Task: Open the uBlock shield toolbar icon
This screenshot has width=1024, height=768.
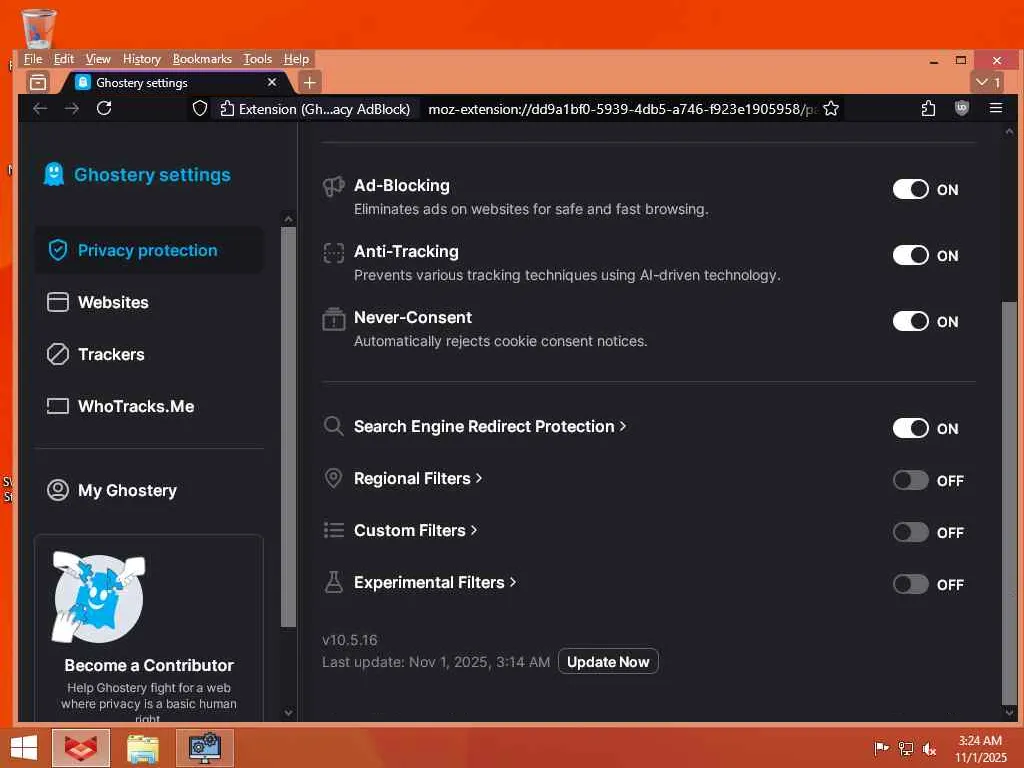Action: pos(961,108)
